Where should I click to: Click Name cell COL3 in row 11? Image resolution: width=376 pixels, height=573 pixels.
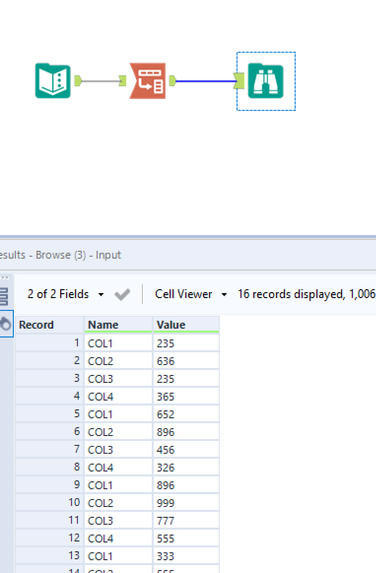tap(118, 520)
